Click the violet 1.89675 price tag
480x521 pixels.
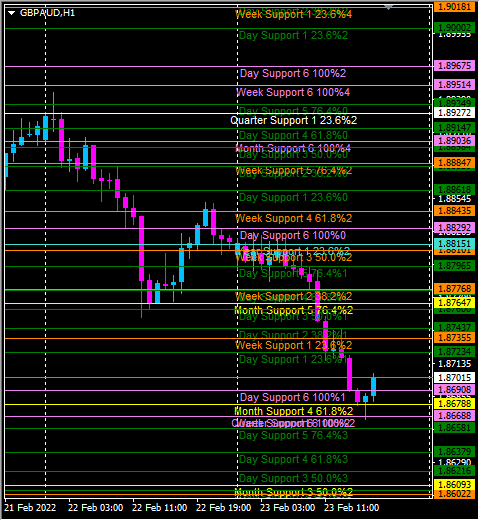point(454,66)
